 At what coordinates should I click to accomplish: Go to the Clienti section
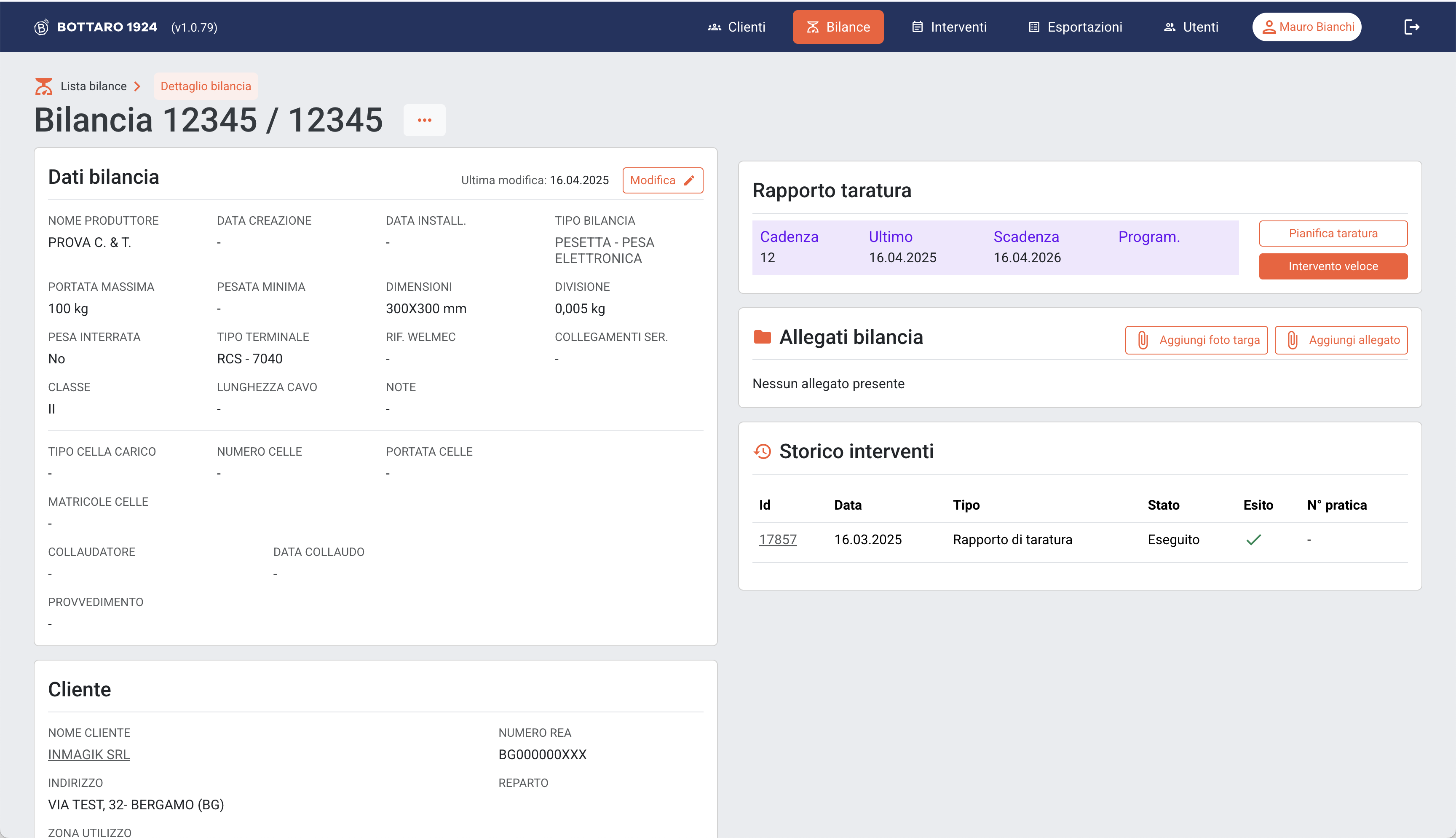click(736, 27)
